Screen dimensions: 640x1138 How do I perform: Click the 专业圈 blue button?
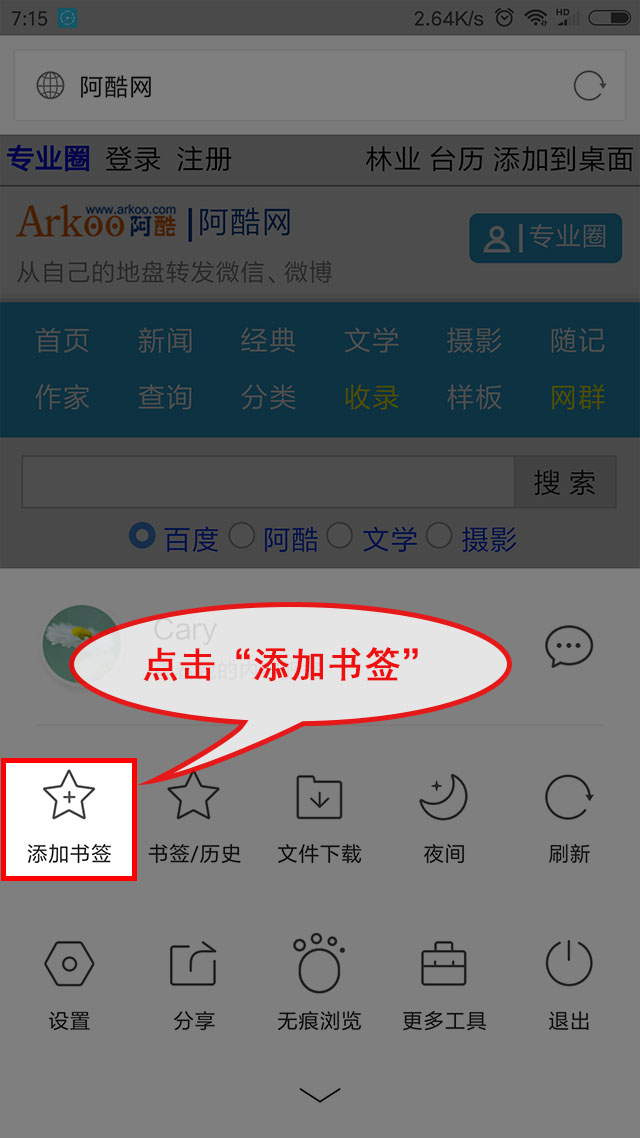point(546,238)
